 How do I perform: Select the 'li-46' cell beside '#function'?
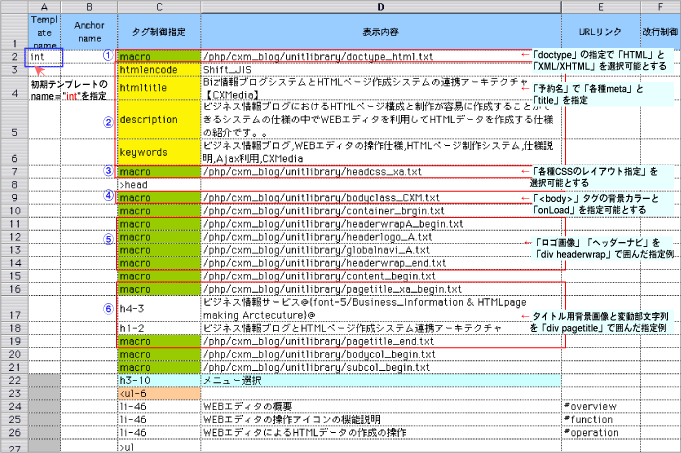tap(159, 419)
